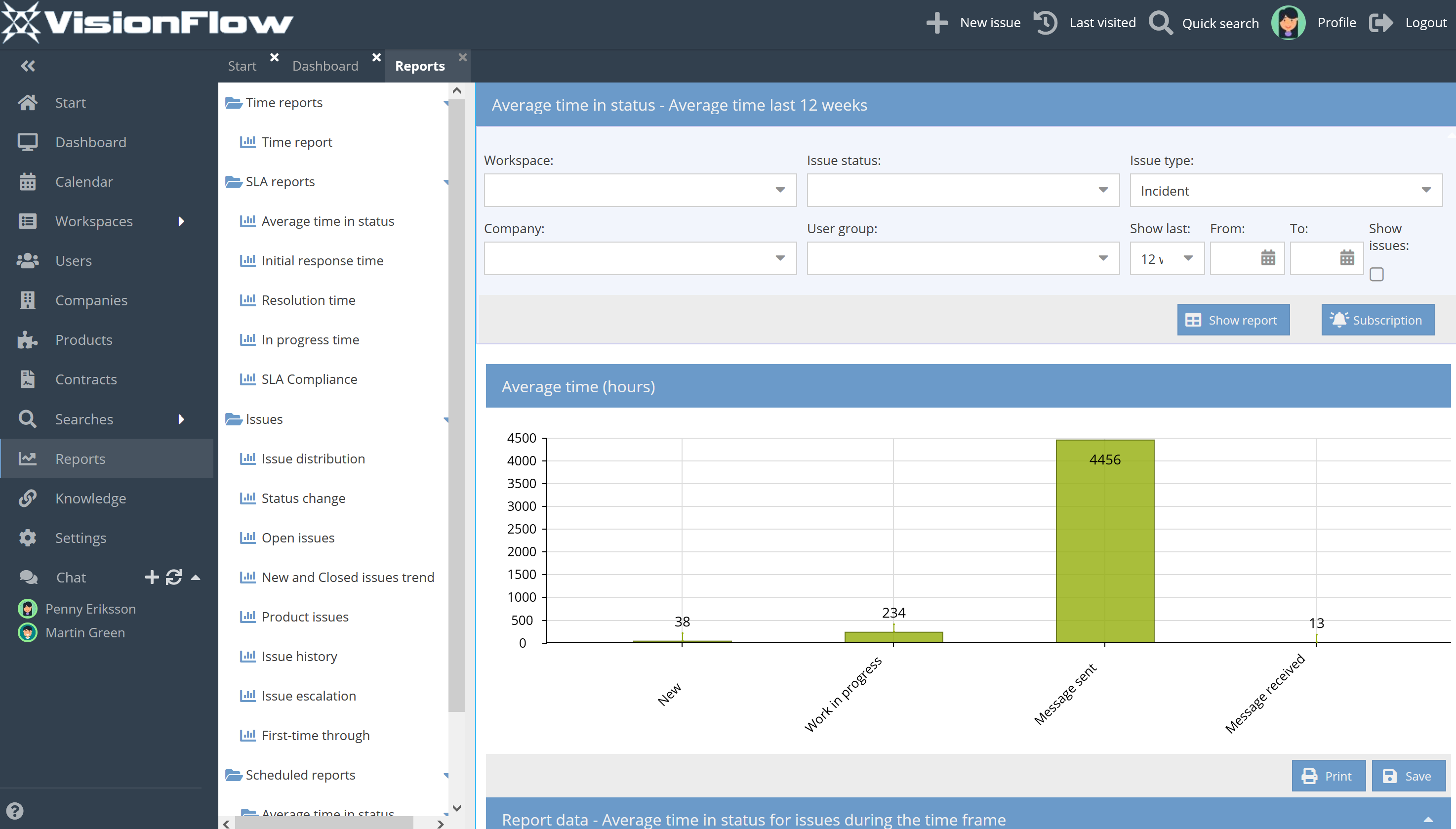
Task: Collapse the SLA reports folder
Action: [x=445, y=182]
